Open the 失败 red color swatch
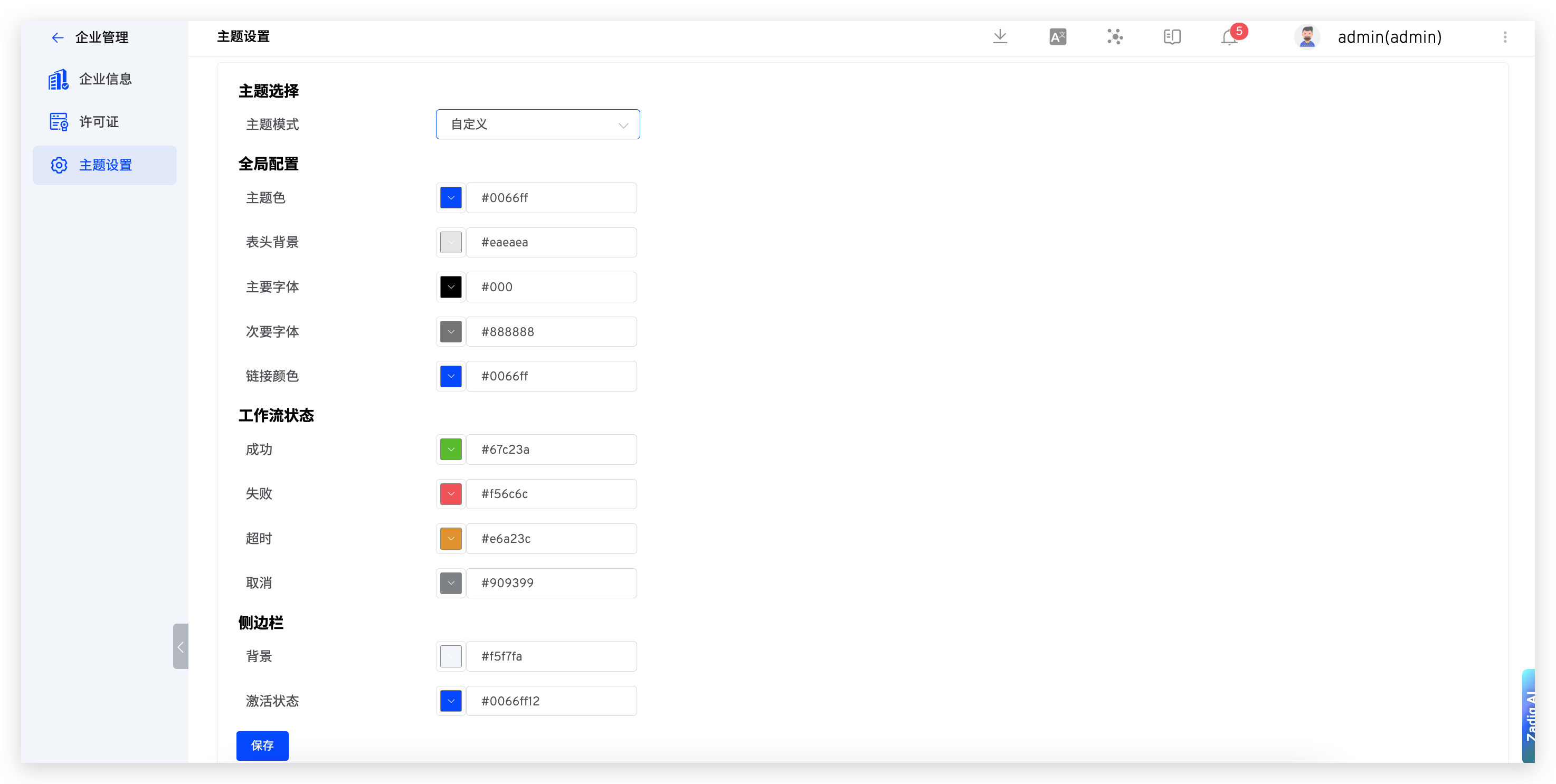The image size is (1556, 784). 451,494
